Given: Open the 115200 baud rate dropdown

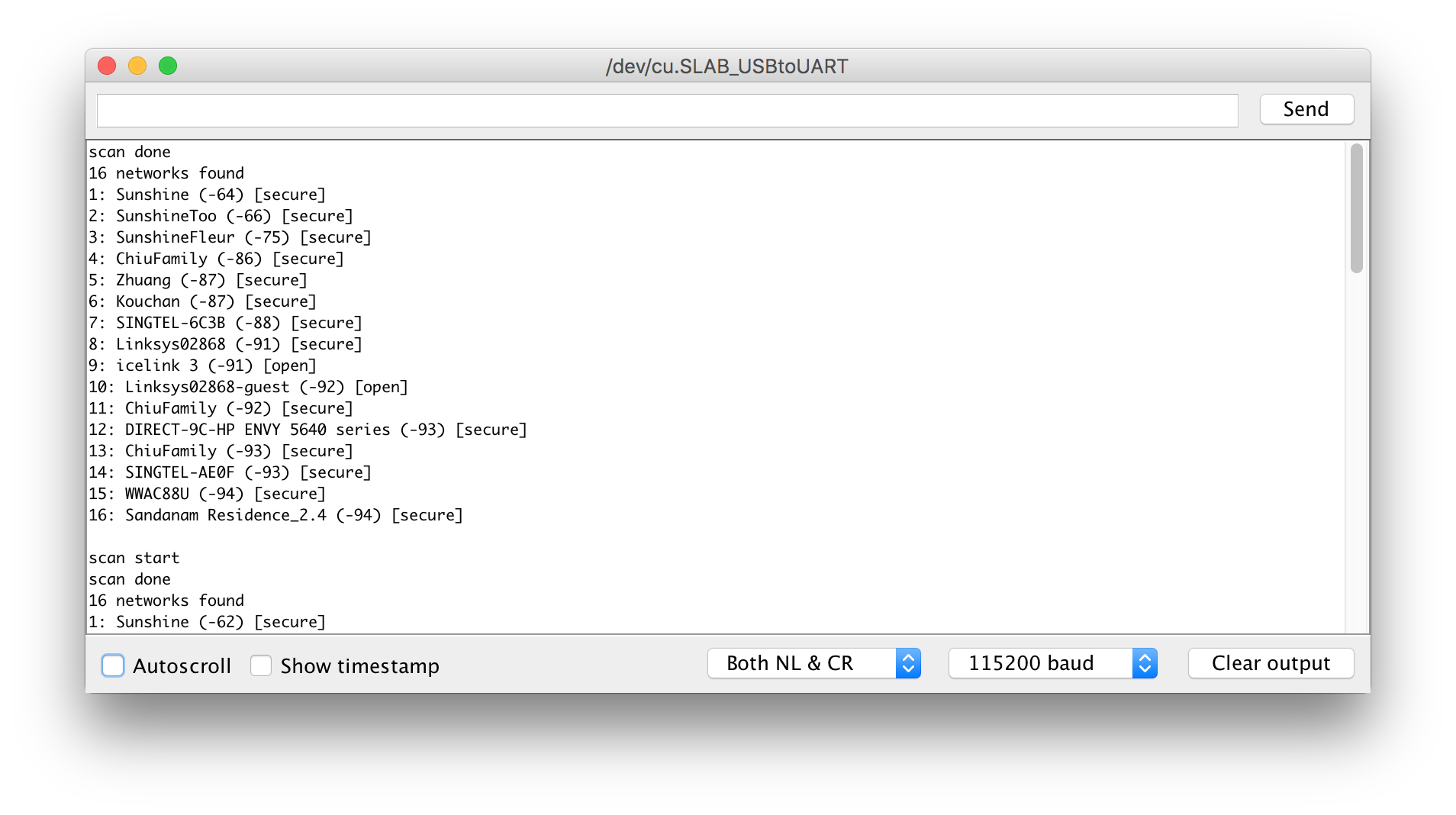Looking at the screenshot, I should pos(1030,663).
